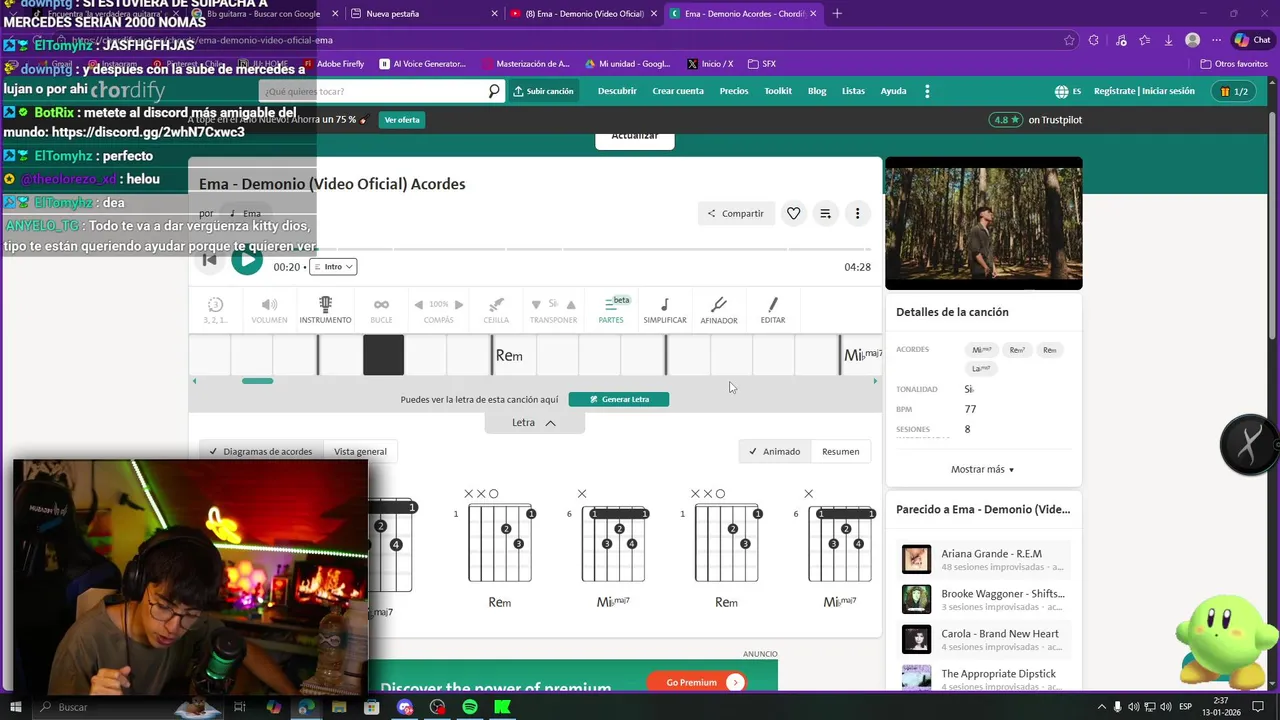Open Ariana Grande - R.E.M suggestion
This screenshot has width=1280, height=720.
click(x=986, y=560)
